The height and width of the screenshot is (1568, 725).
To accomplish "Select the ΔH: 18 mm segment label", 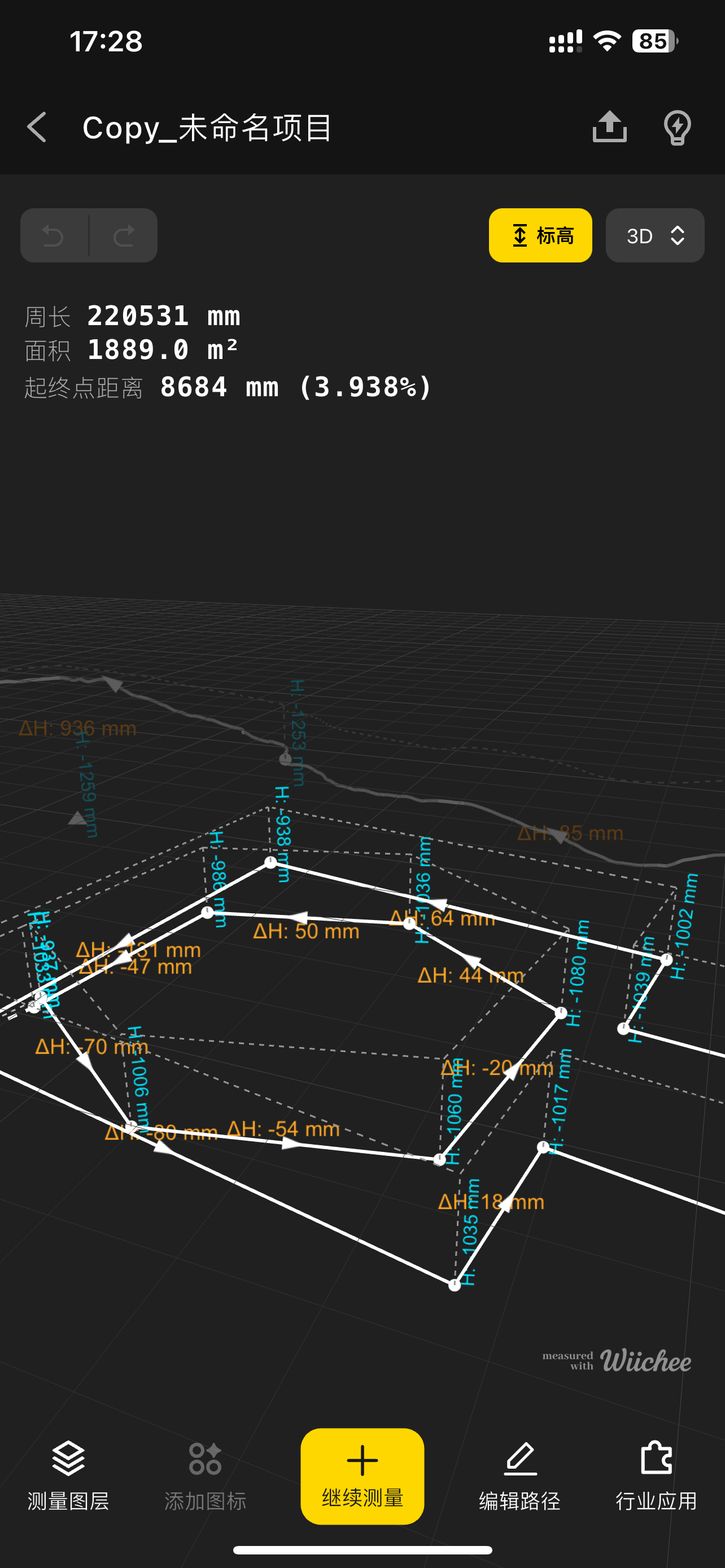I will pos(491,1202).
